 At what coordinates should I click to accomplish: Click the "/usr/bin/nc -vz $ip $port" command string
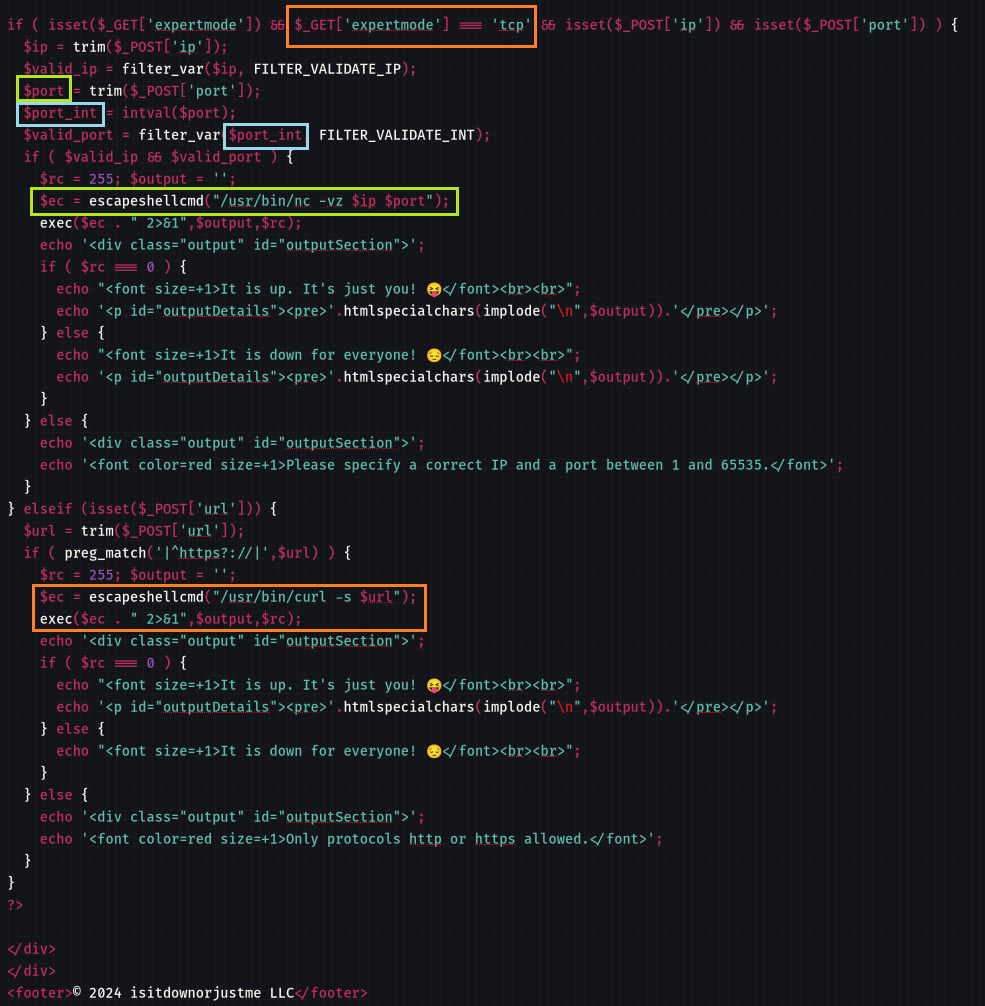pyautogui.click(x=322, y=201)
